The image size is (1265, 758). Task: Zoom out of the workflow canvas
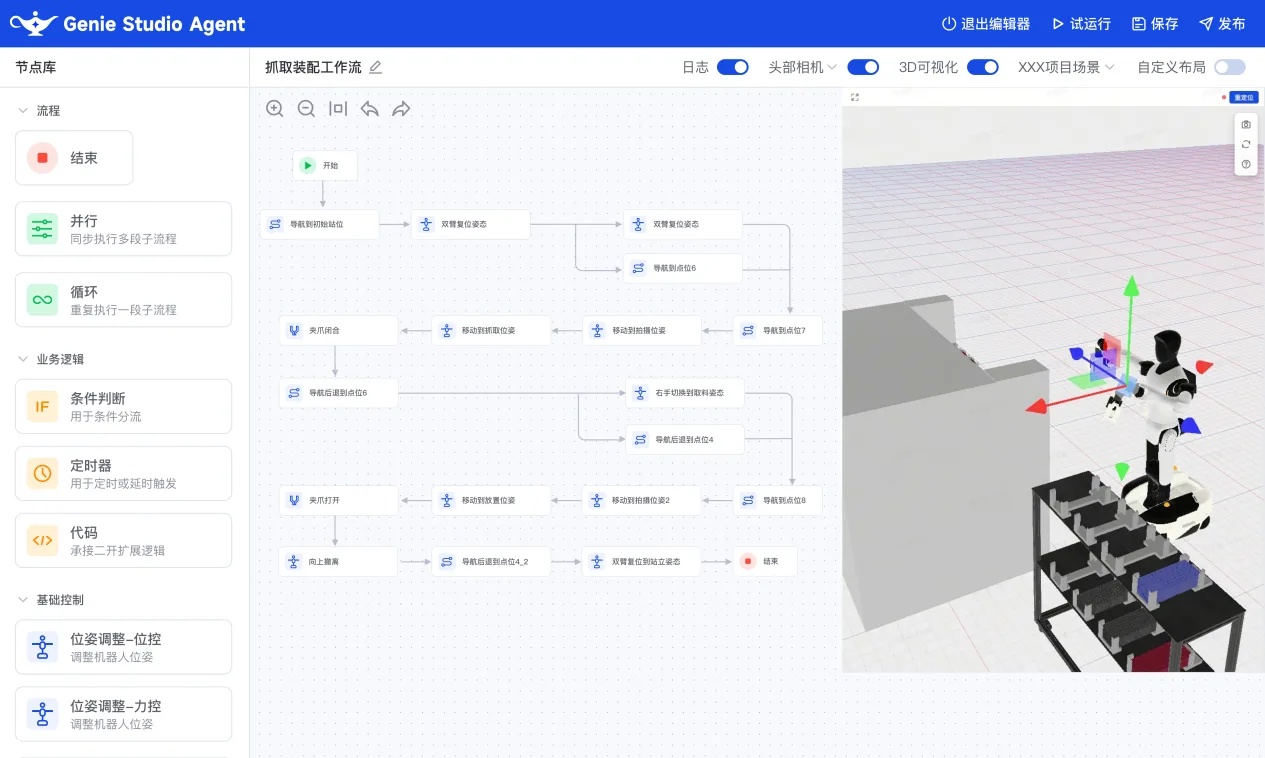307,109
